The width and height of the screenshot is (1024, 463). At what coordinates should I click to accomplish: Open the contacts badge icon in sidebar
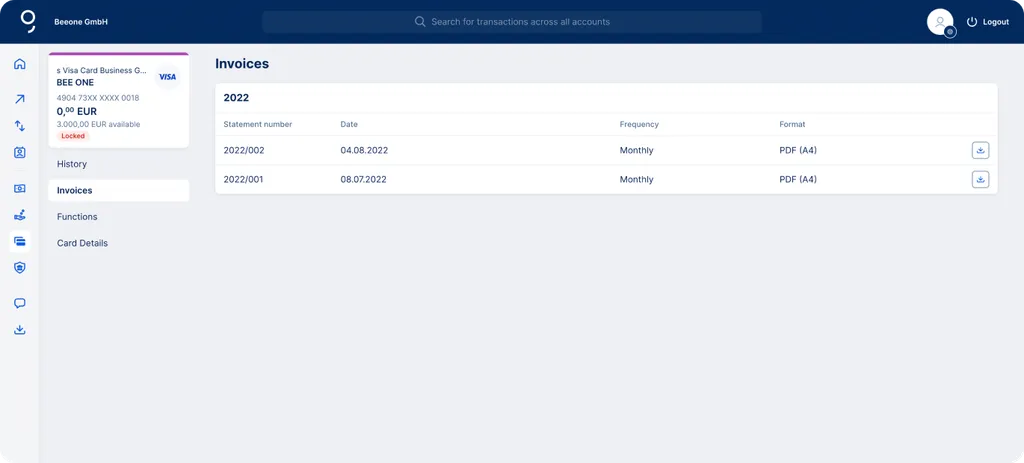[20, 153]
